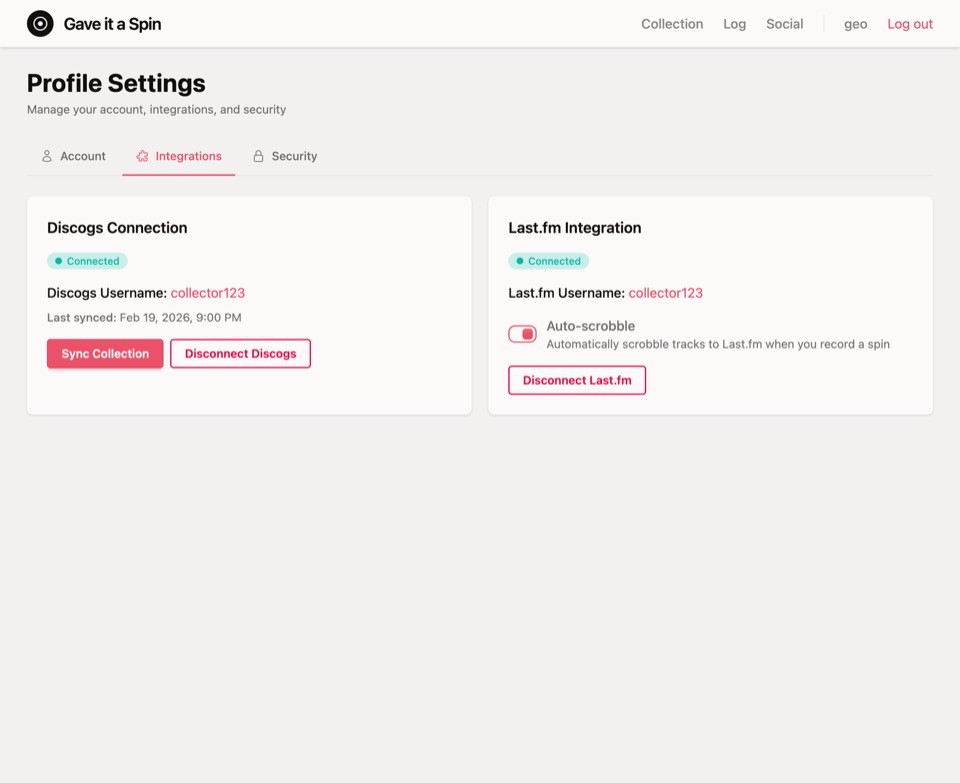
Task: Click the Disconnect Discogs button
Action: pyautogui.click(x=240, y=353)
